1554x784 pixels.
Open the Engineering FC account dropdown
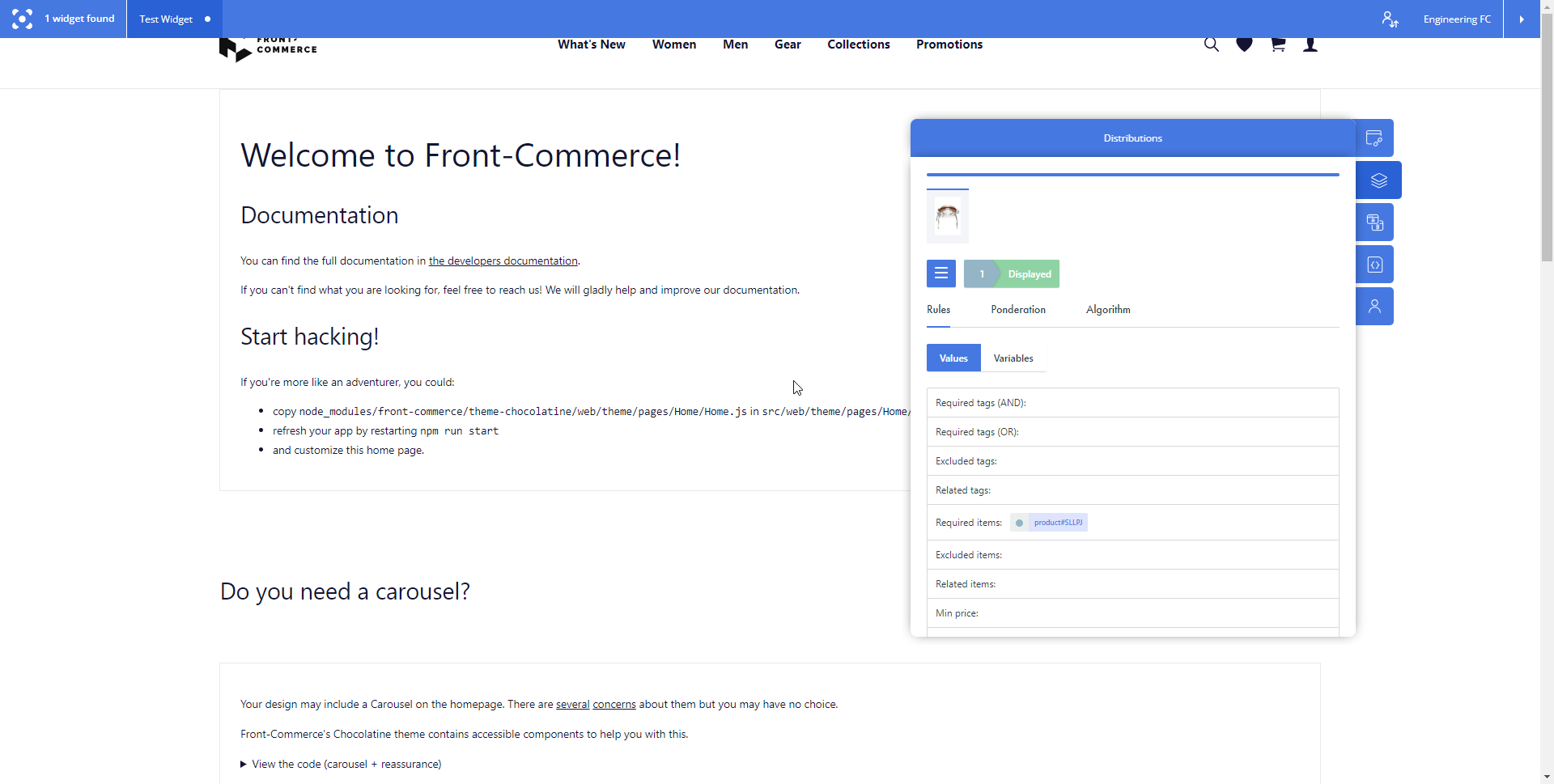click(x=1457, y=19)
